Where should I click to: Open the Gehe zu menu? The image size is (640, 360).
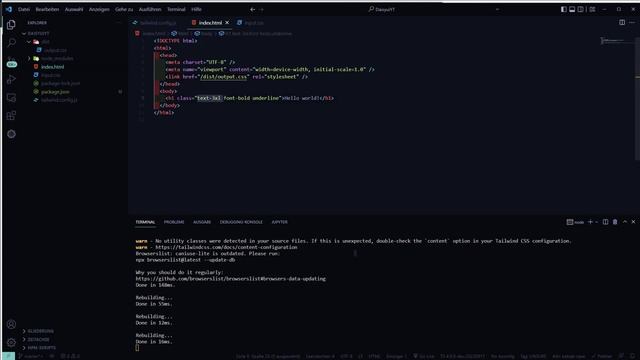pyautogui.click(x=124, y=9)
